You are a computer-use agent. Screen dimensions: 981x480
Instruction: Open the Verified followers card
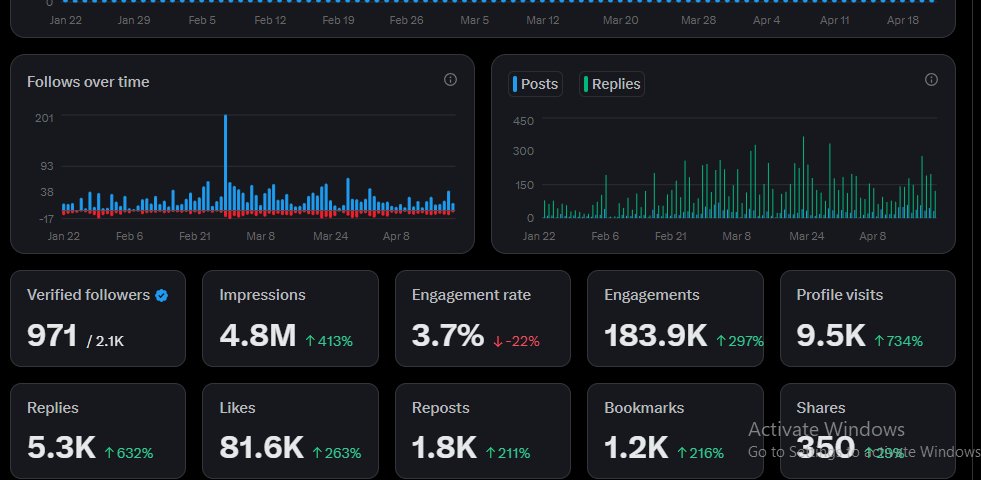pyautogui.click(x=98, y=319)
